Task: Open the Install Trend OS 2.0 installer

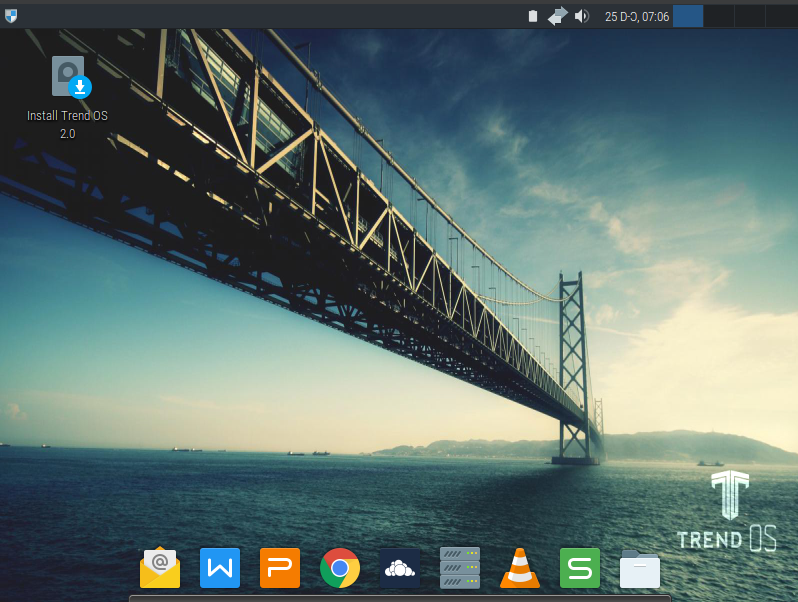Action: [68, 77]
